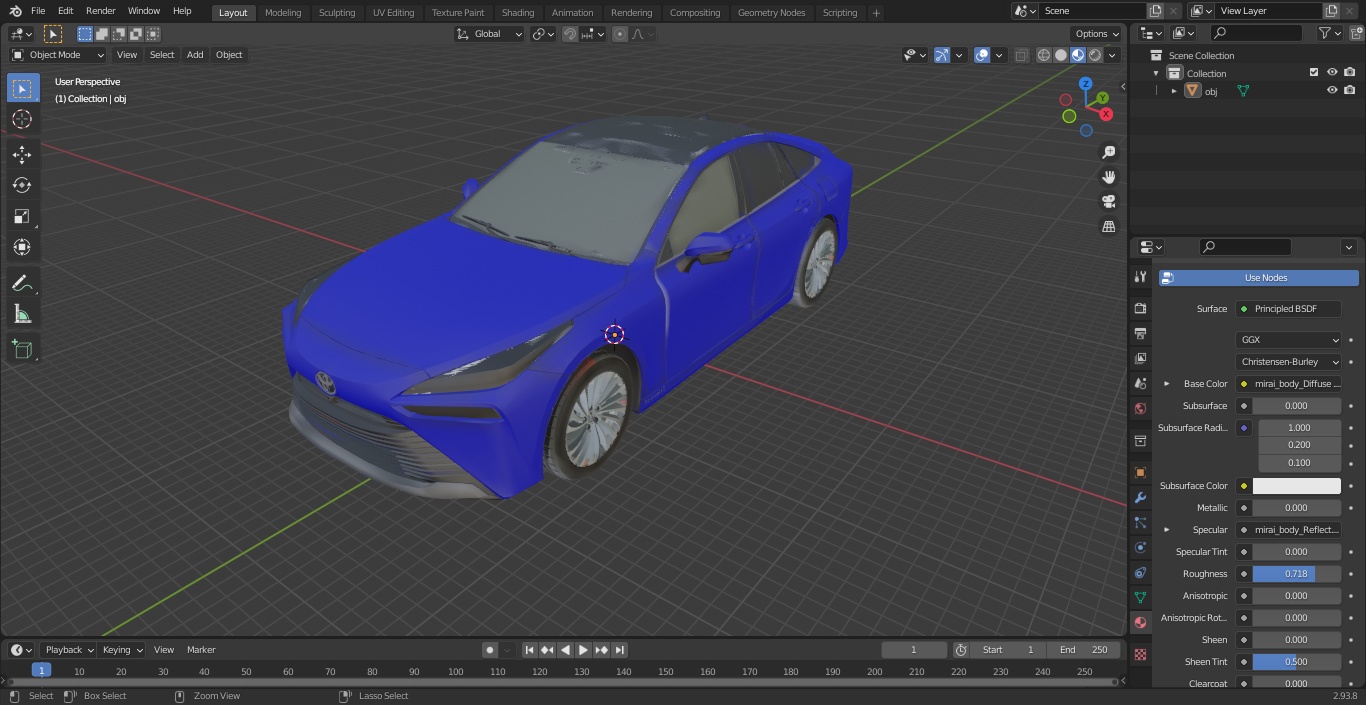Open the Christensen-Burley subsurface method dropdown
This screenshot has height=705, width=1366.
tap(1289, 362)
